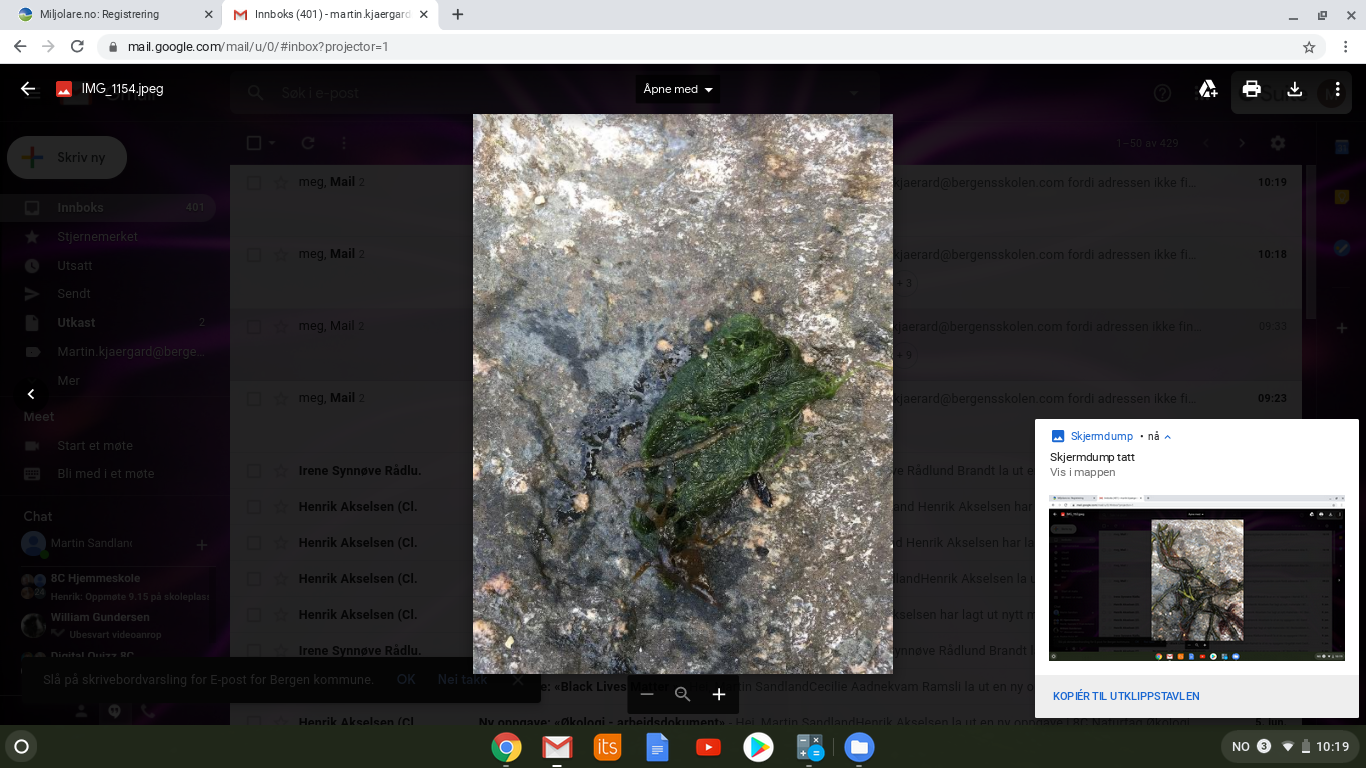Viewport: 1366px width, 768px height.
Task: Open Gmail app from the shelf
Action: click(x=557, y=747)
